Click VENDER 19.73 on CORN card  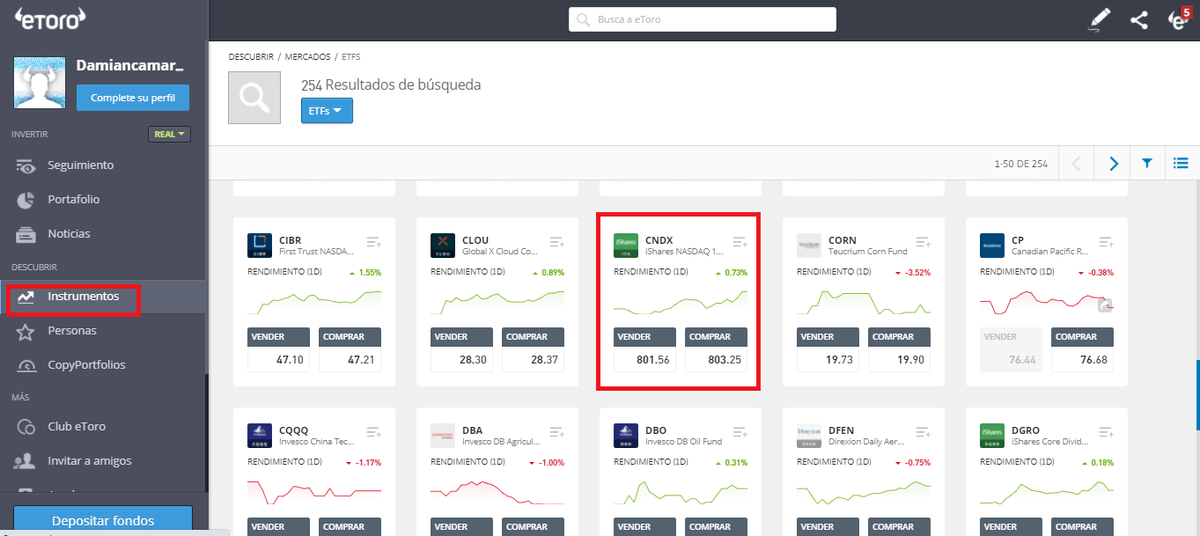[x=828, y=350]
